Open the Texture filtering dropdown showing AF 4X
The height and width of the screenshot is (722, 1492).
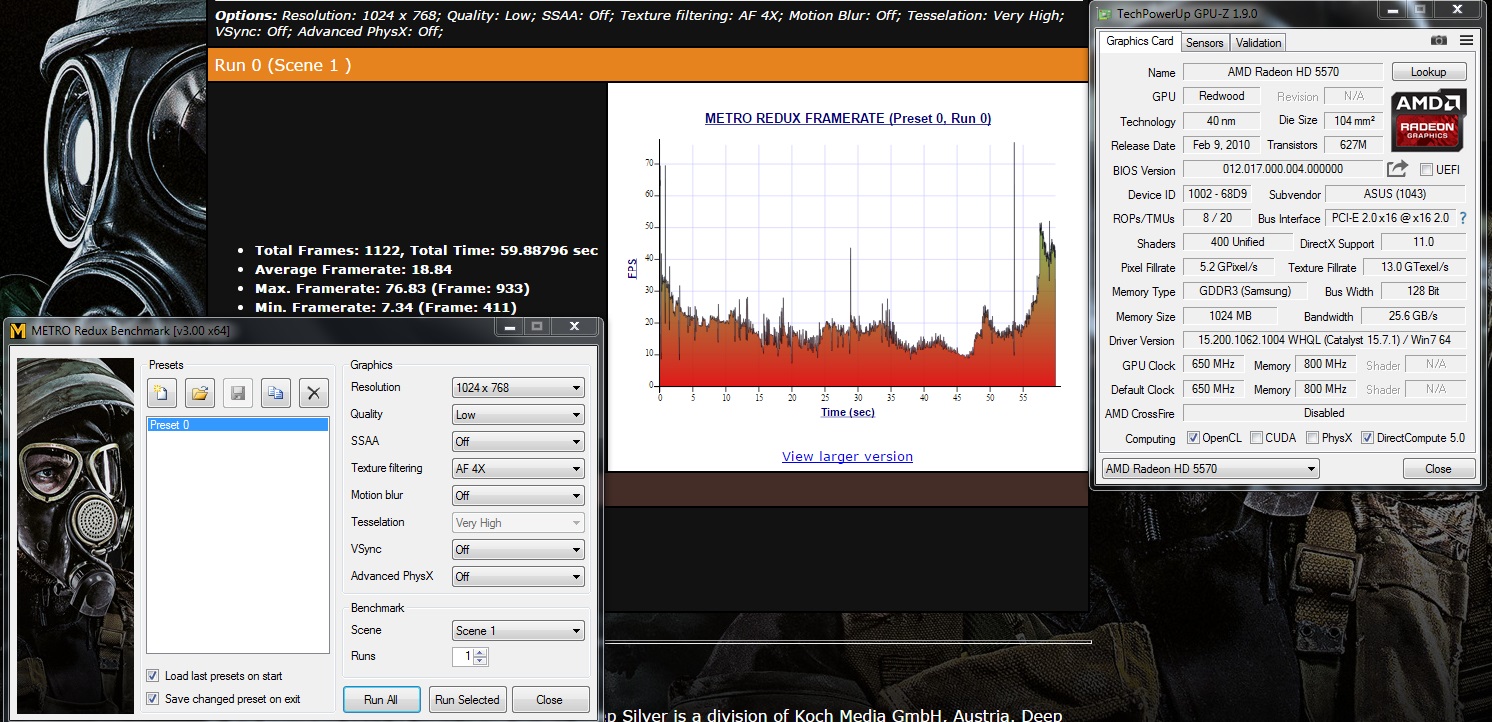[518, 469]
